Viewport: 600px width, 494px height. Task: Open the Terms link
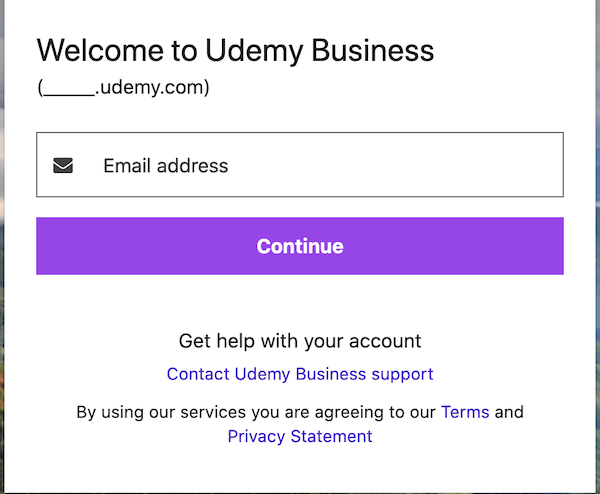[465, 412]
